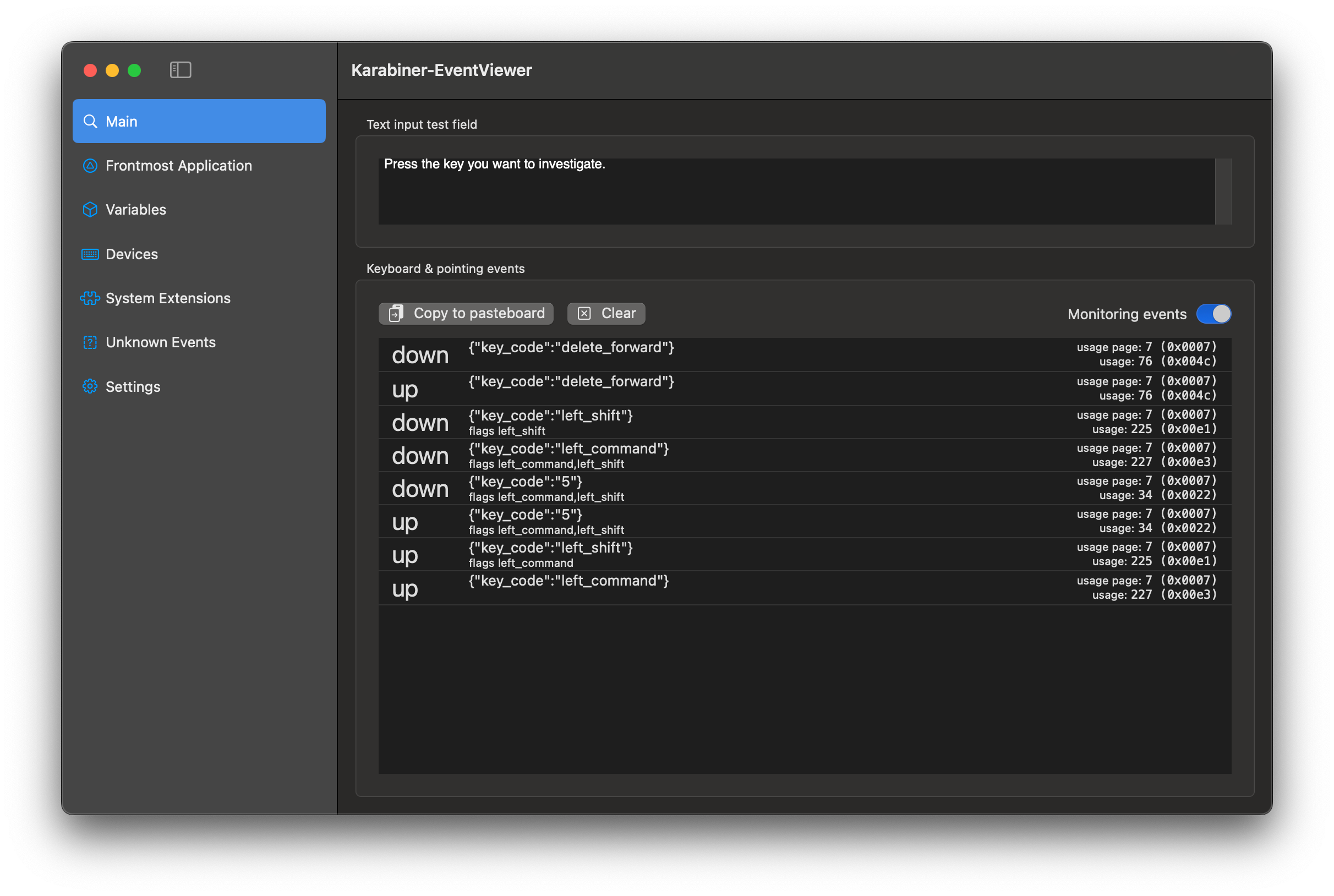Open the System Extensions page
Viewport: 1334px width, 896px height.
point(168,298)
